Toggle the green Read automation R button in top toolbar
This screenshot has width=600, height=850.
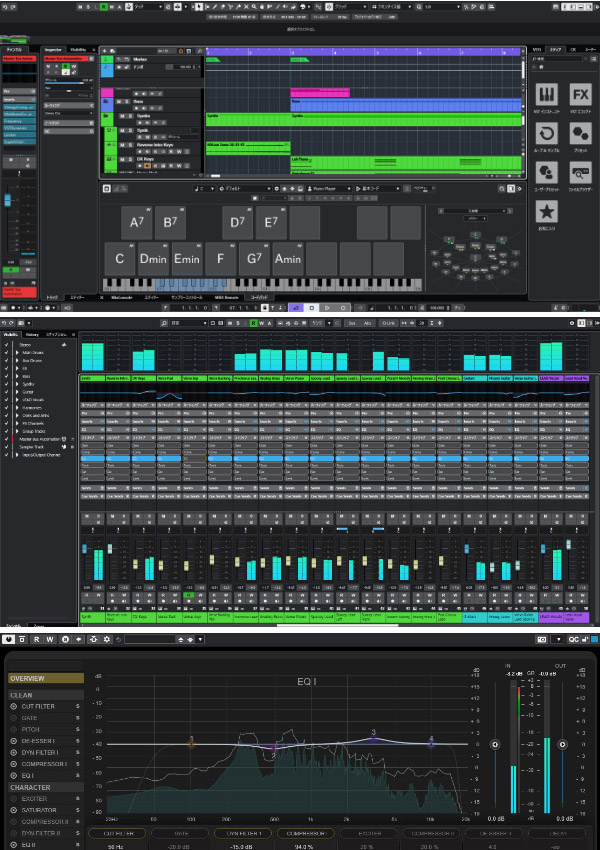[104, 7]
